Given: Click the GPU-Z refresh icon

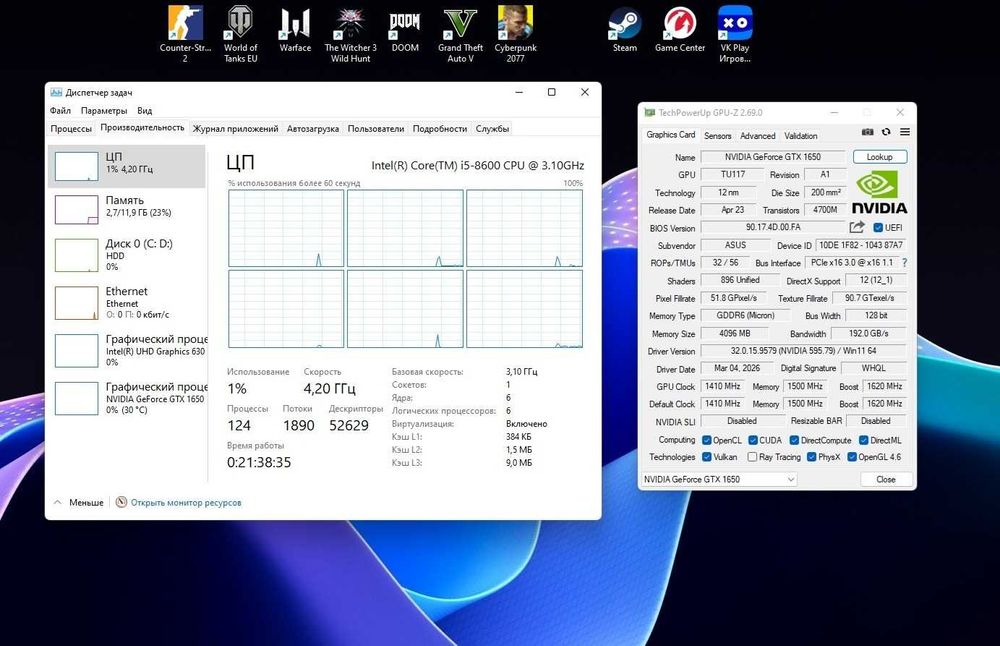Looking at the screenshot, I should [886, 132].
